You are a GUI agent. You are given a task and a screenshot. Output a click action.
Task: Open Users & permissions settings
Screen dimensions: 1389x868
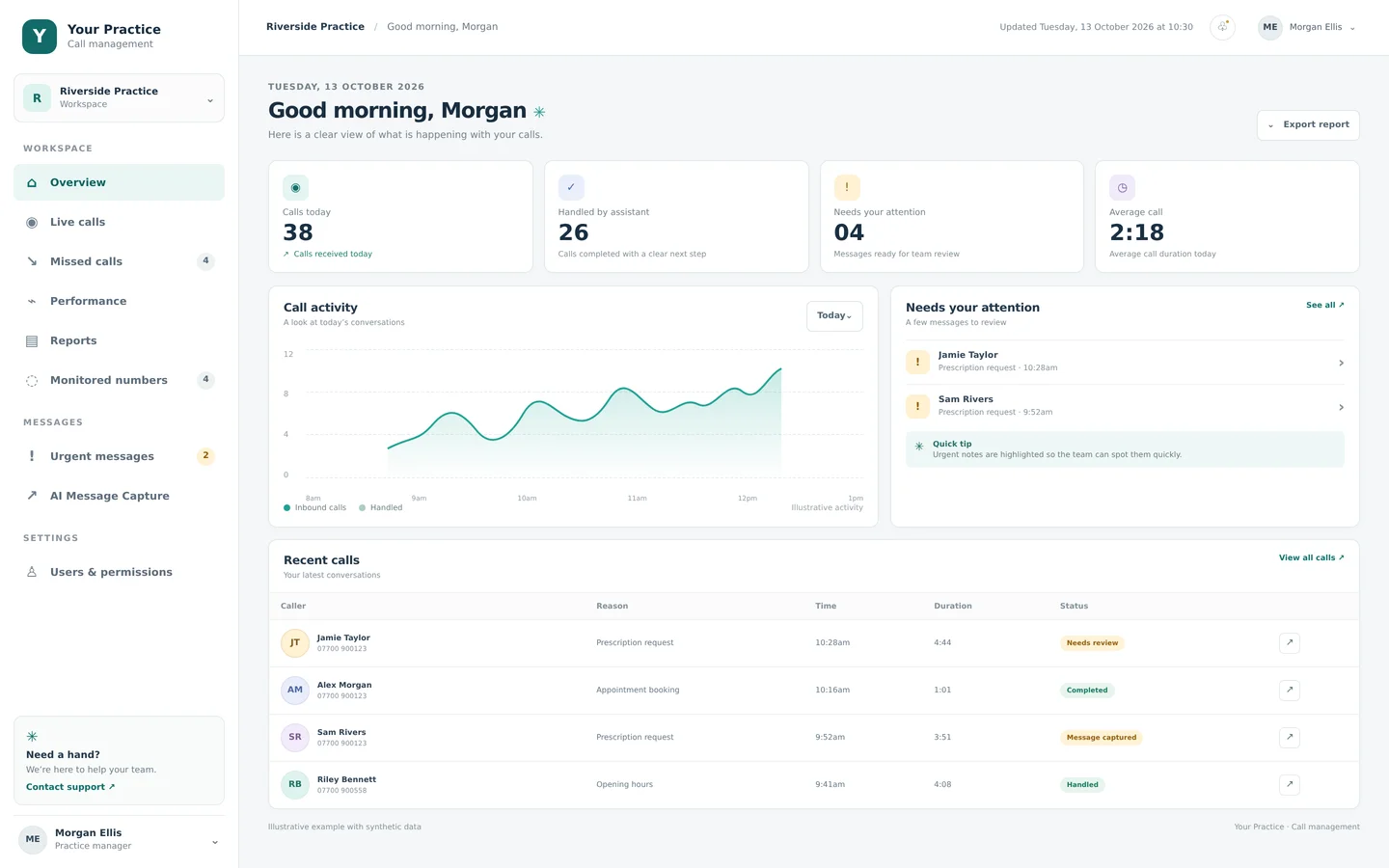pyautogui.click(x=119, y=572)
